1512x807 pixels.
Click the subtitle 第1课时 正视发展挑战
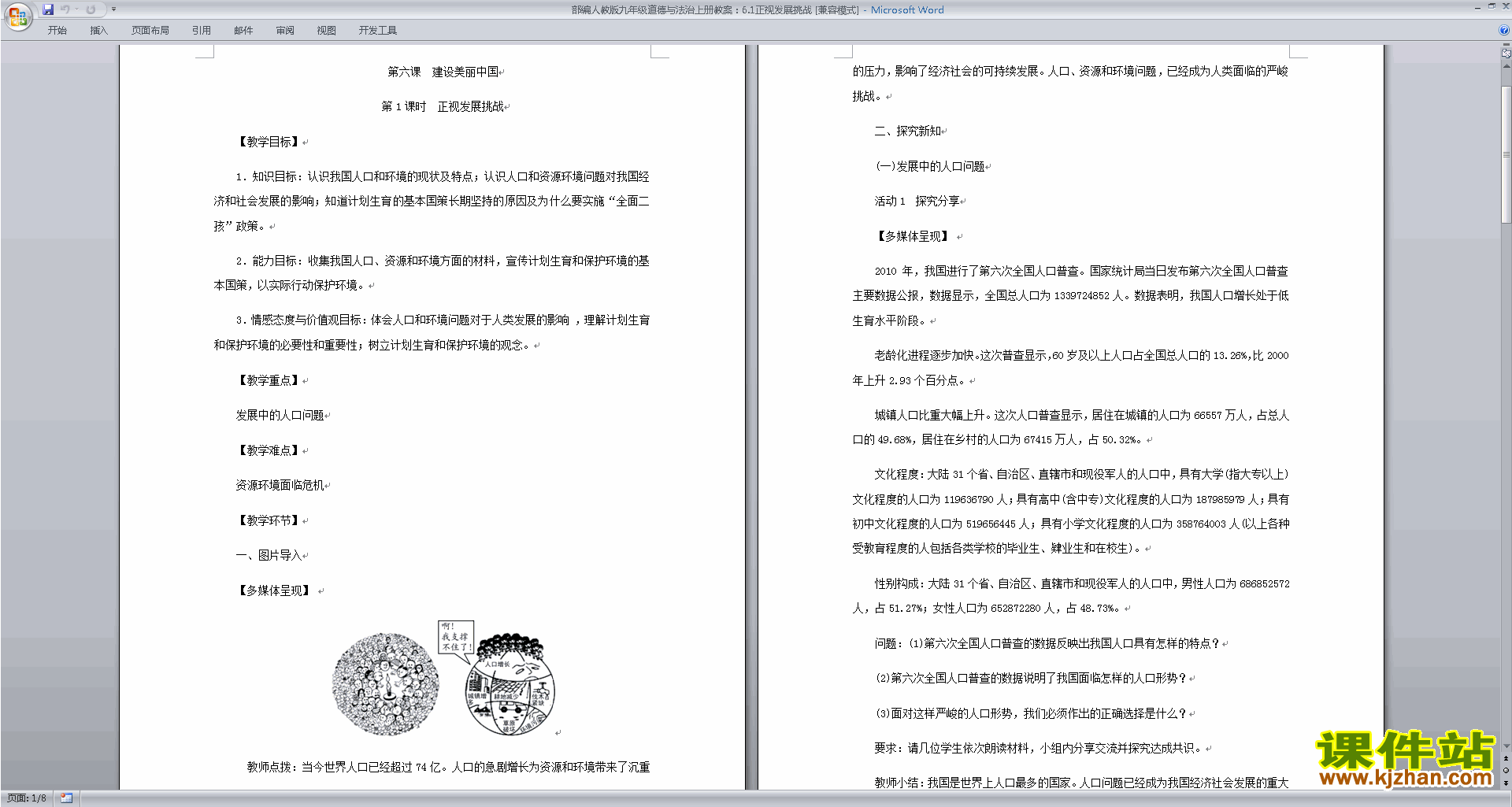[443, 106]
